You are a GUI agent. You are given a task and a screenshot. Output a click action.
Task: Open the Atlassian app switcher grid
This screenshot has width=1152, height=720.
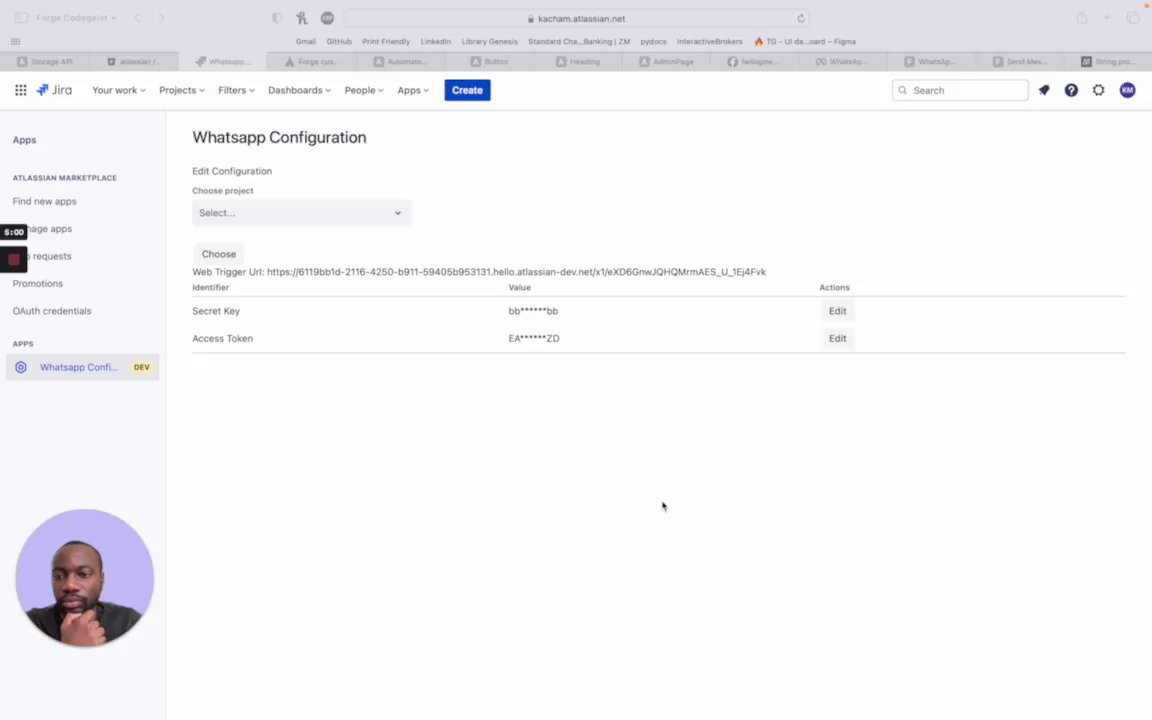(21, 90)
